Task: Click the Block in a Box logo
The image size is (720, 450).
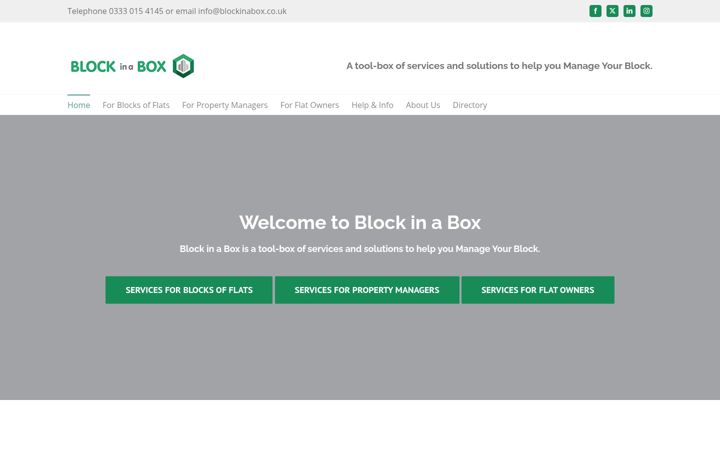Action: [x=133, y=66]
